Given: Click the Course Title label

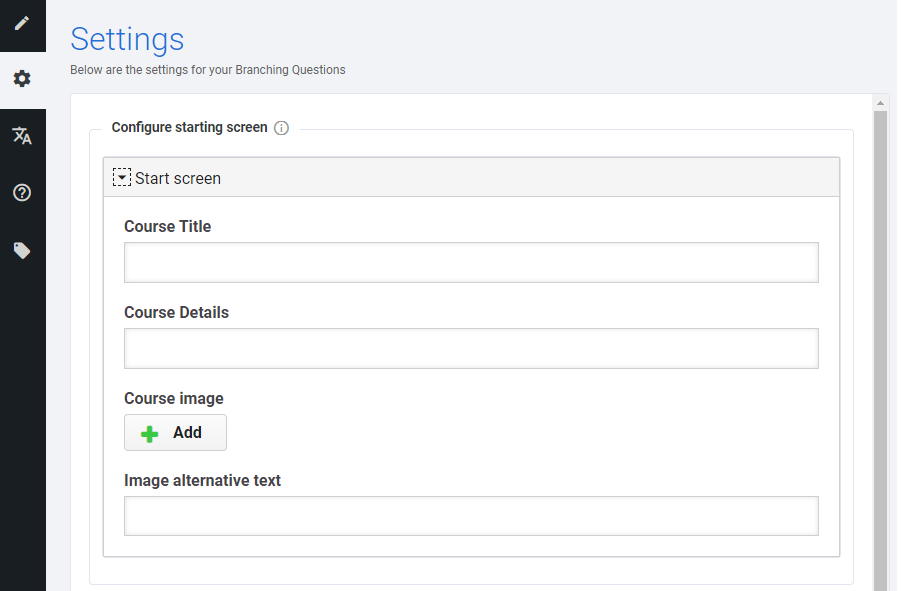Looking at the screenshot, I should click(168, 226).
